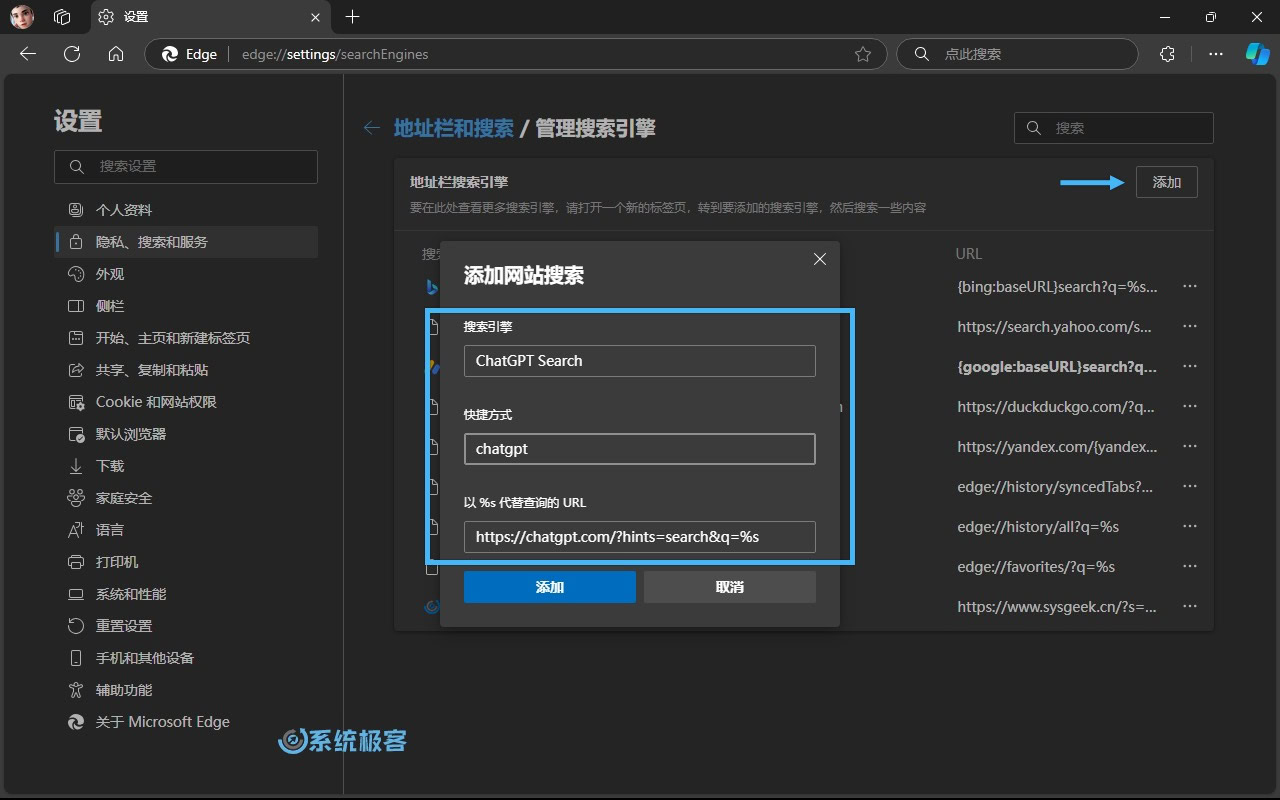Screen dimensions: 1280x800
Task: Open more options for yahoo search row
Action: click(x=1190, y=326)
